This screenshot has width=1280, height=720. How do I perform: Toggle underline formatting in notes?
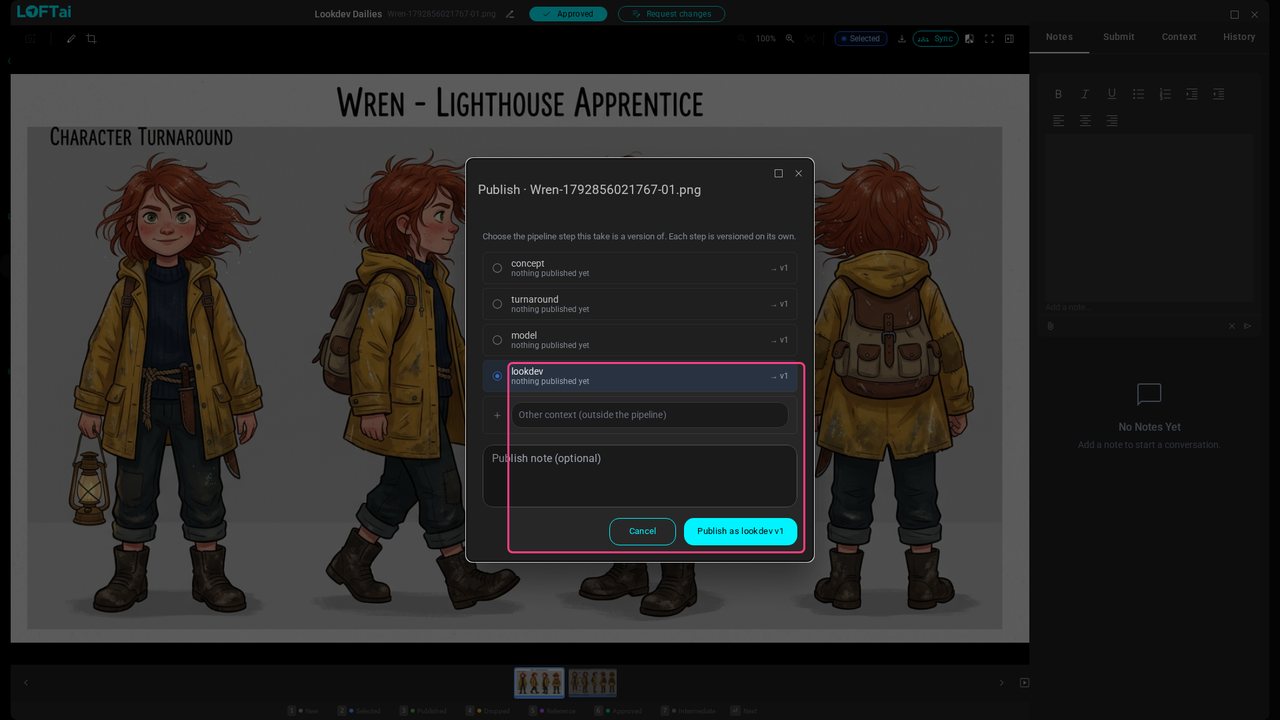[1111, 94]
